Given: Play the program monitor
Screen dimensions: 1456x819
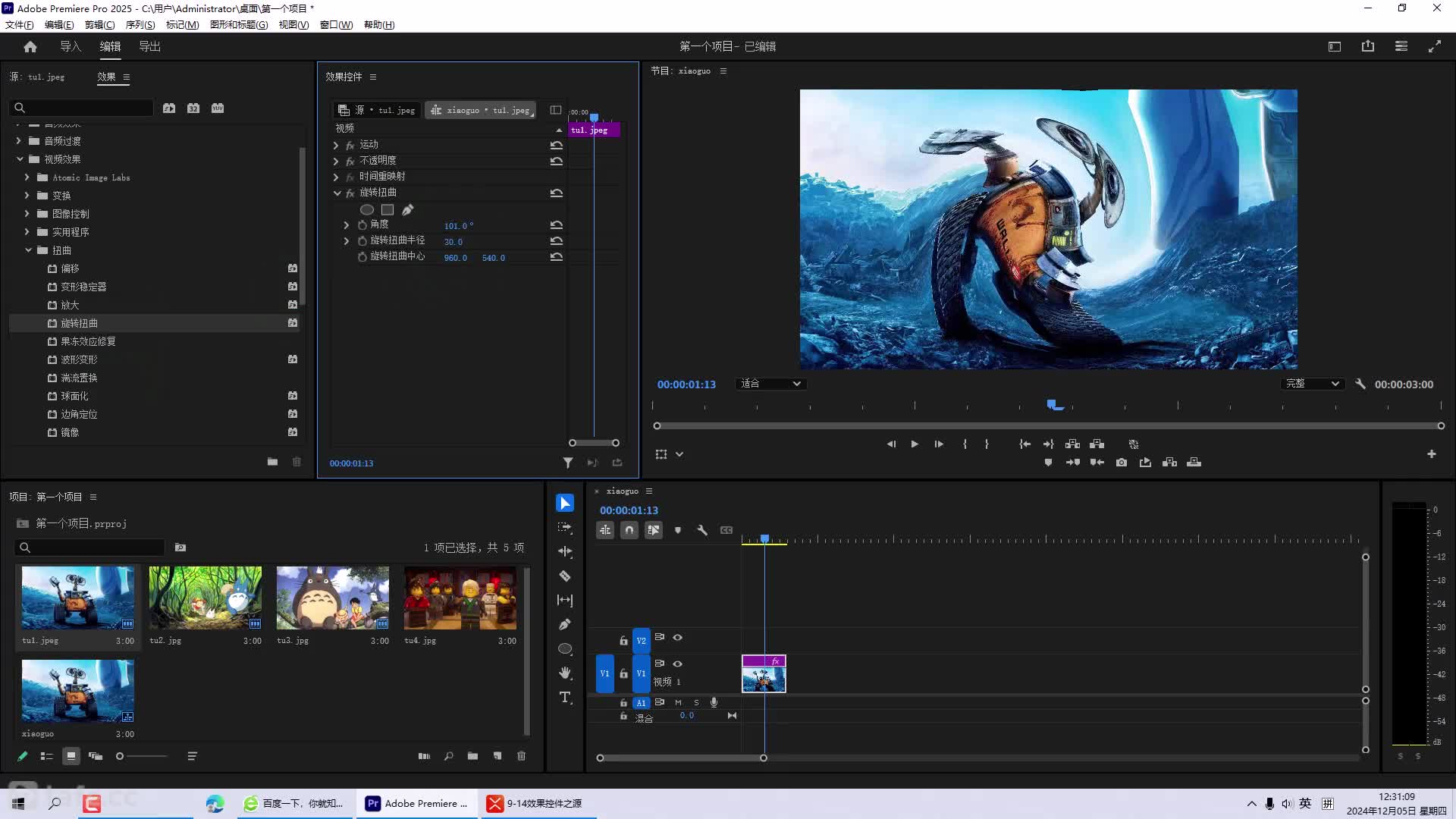Looking at the screenshot, I should pos(915,444).
